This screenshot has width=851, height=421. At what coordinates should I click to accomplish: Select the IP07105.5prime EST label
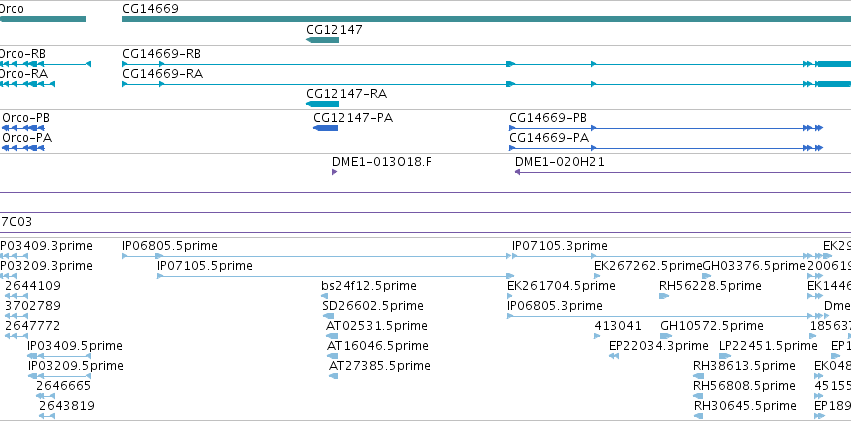click(x=205, y=266)
